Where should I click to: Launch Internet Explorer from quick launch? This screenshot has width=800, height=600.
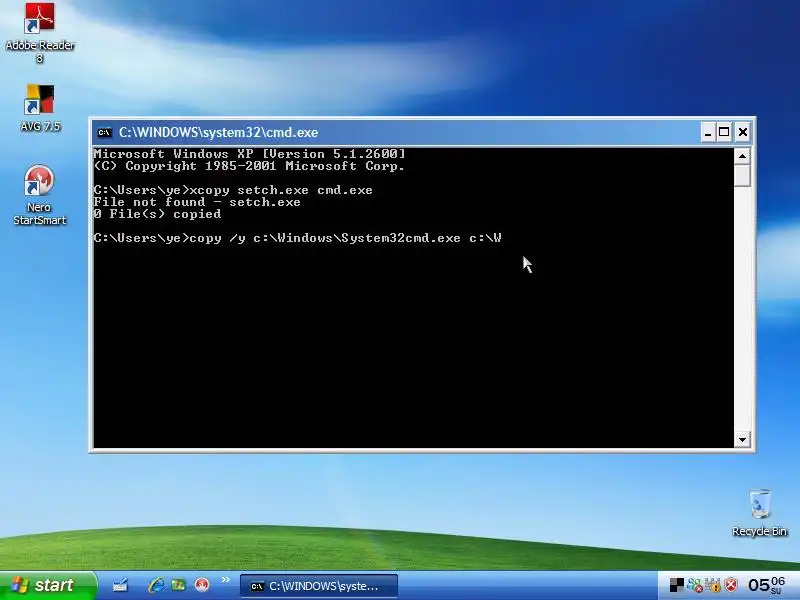coord(156,585)
